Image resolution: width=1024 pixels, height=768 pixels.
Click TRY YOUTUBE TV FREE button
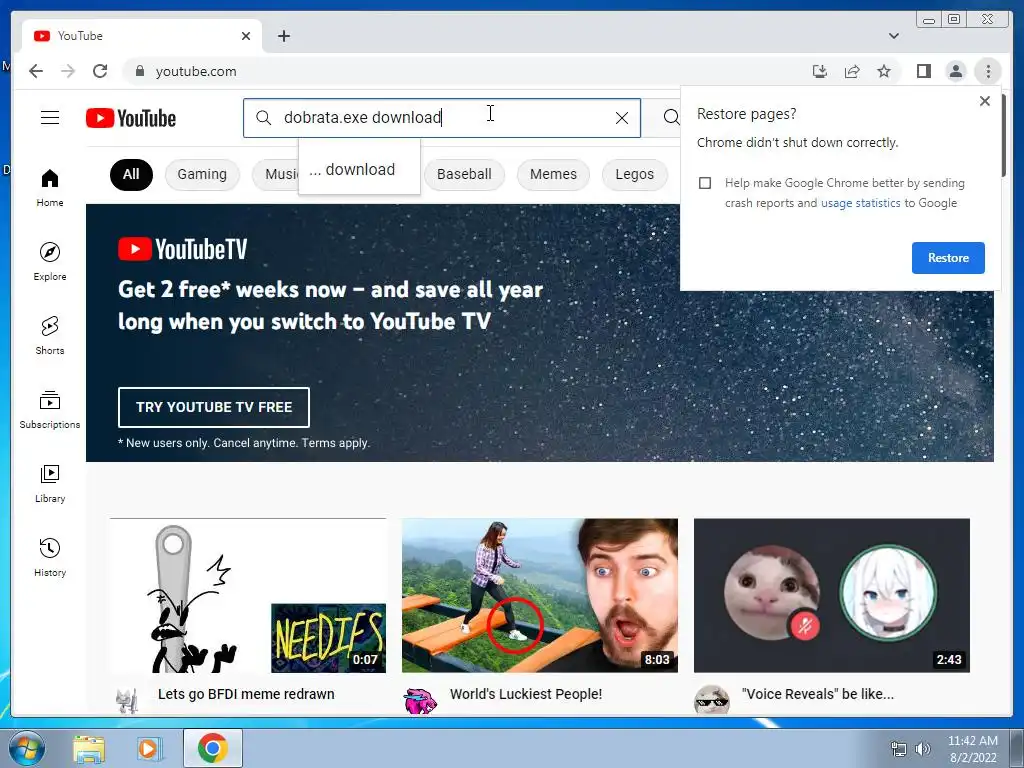click(214, 407)
